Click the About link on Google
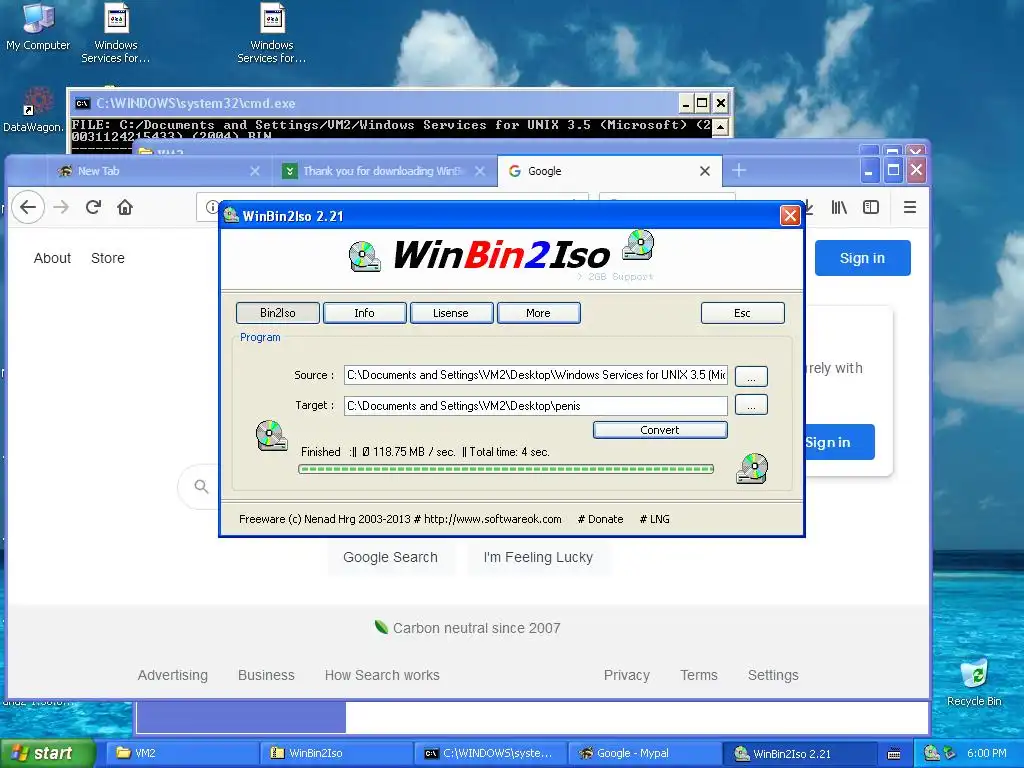 (x=52, y=258)
